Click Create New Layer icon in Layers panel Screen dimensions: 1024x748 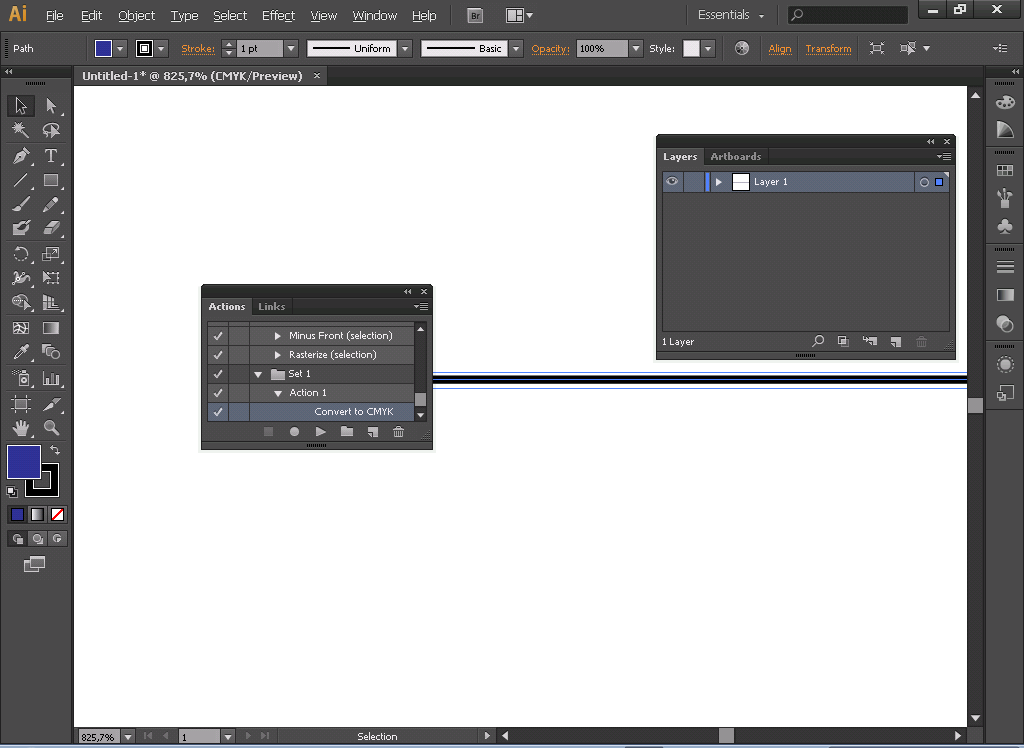[896, 342]
